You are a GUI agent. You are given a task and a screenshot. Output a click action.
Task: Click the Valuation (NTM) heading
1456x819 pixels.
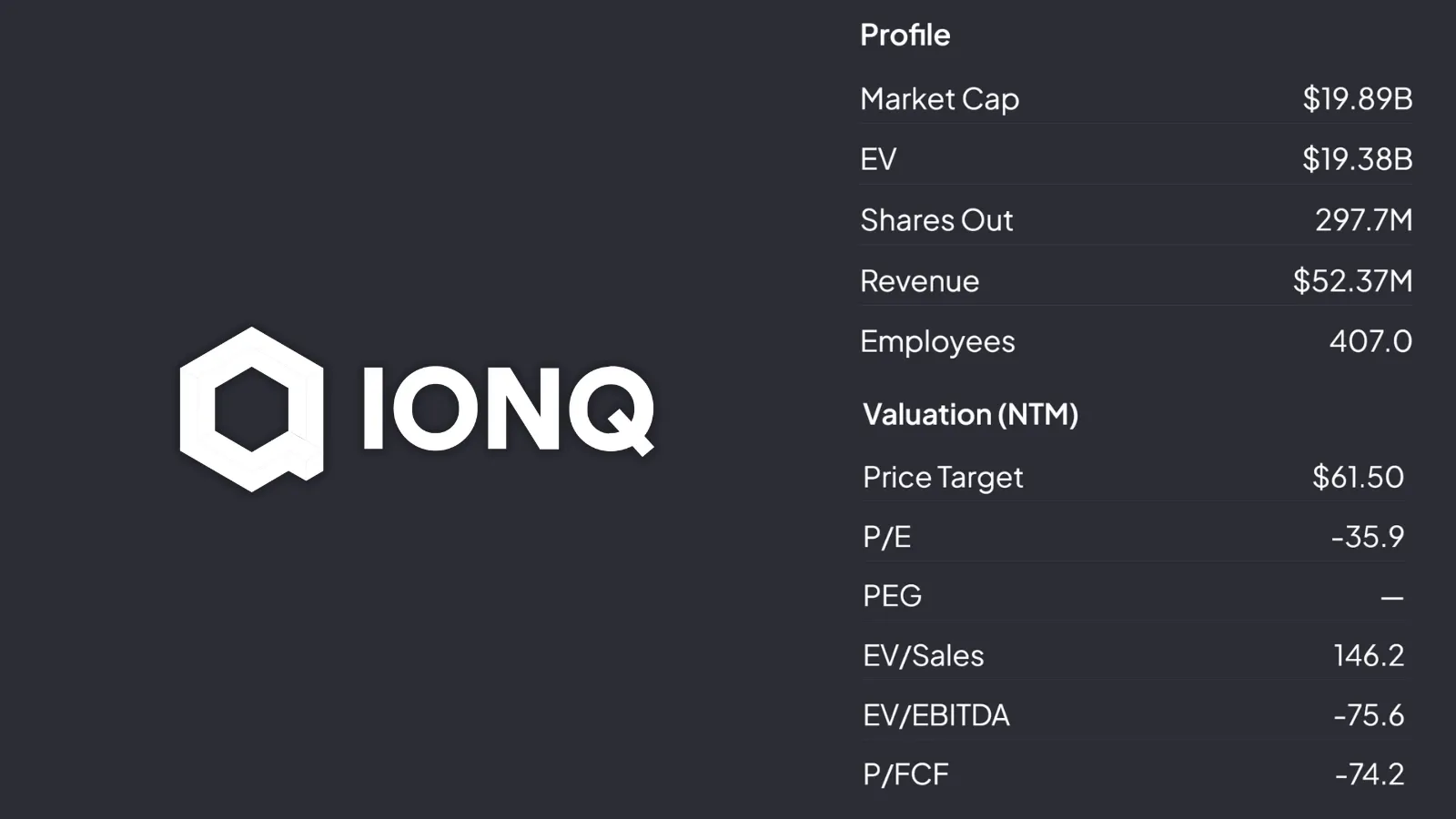970,415
